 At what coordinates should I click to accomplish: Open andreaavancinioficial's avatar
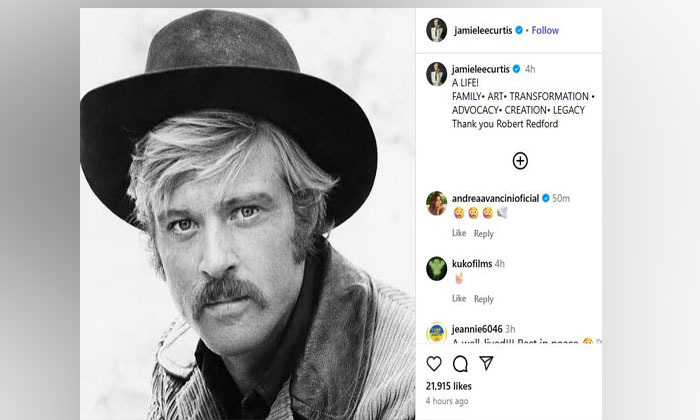(436, 201)
